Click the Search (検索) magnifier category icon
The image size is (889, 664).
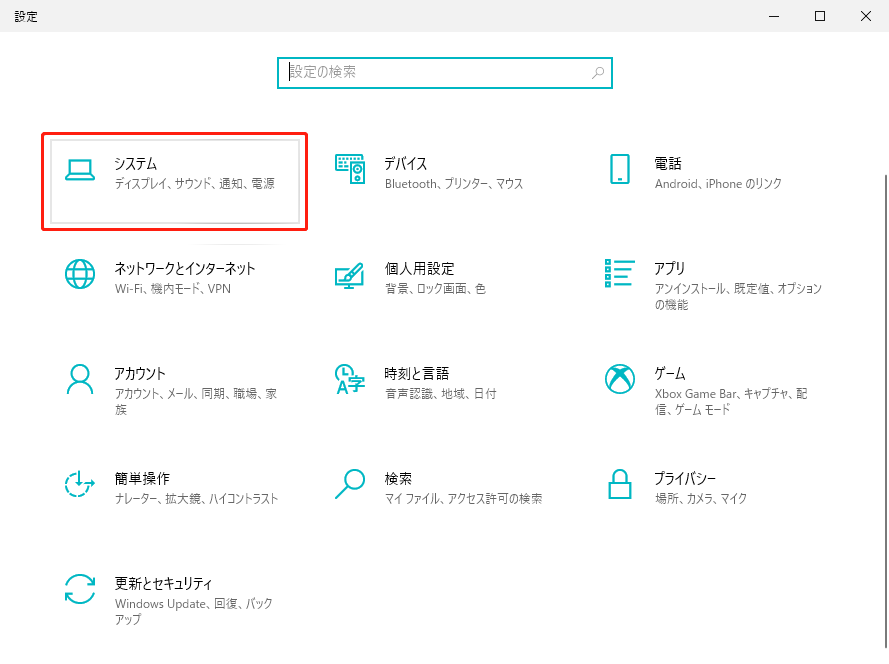(350, 484)
